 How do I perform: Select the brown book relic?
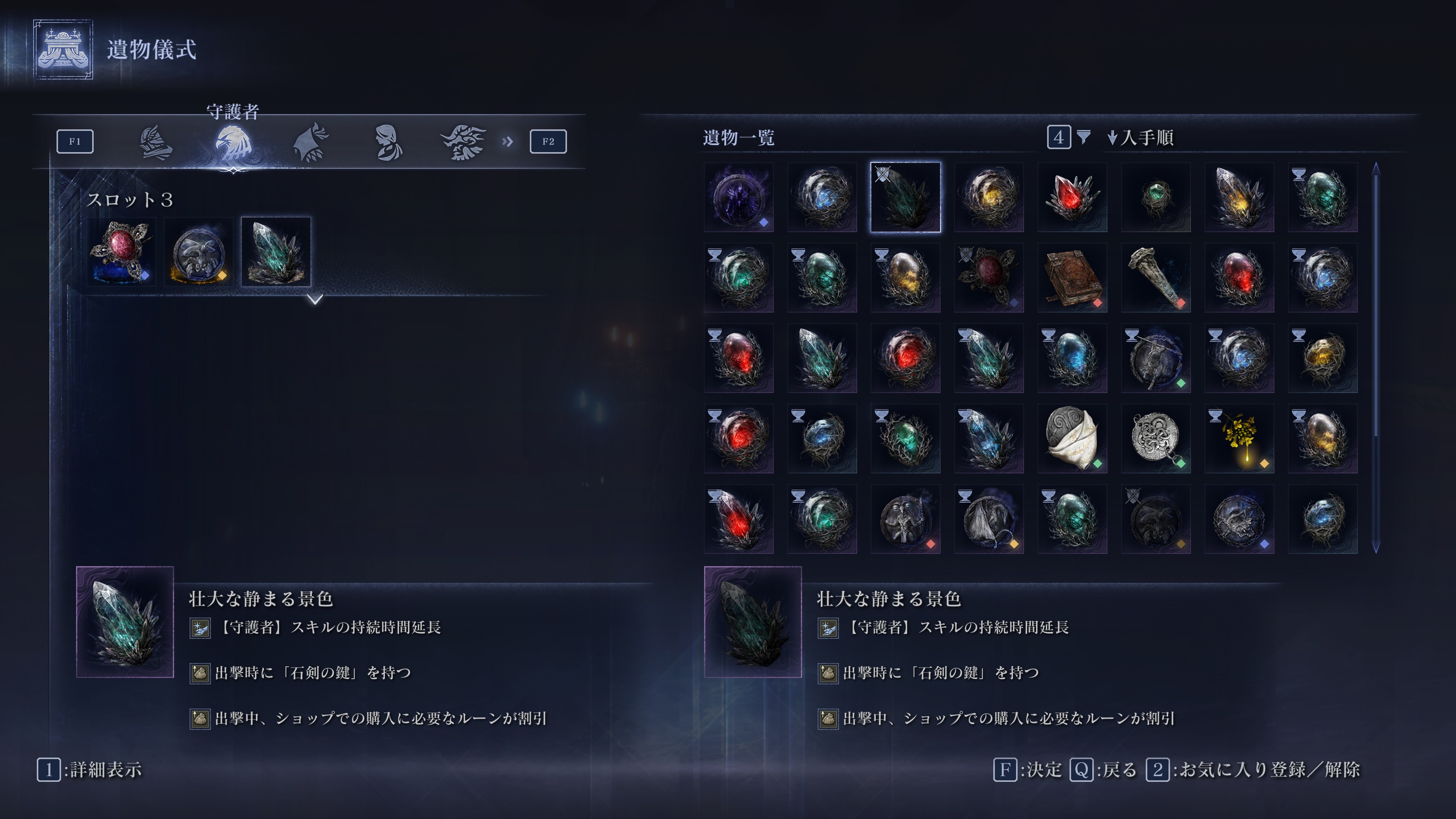click(1072, 278)
